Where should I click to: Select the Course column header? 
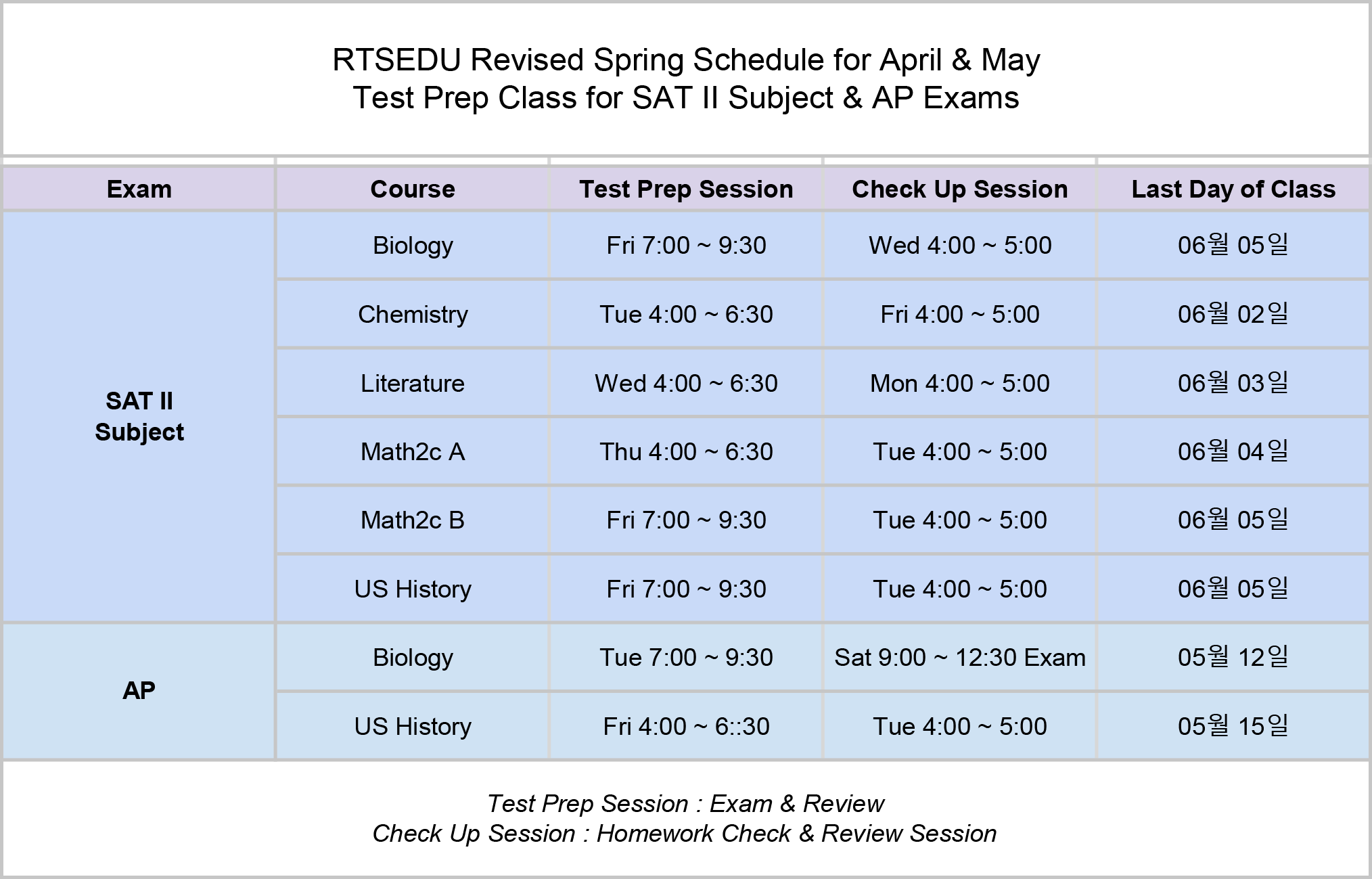pyautogui.click(x=413, y=189)
